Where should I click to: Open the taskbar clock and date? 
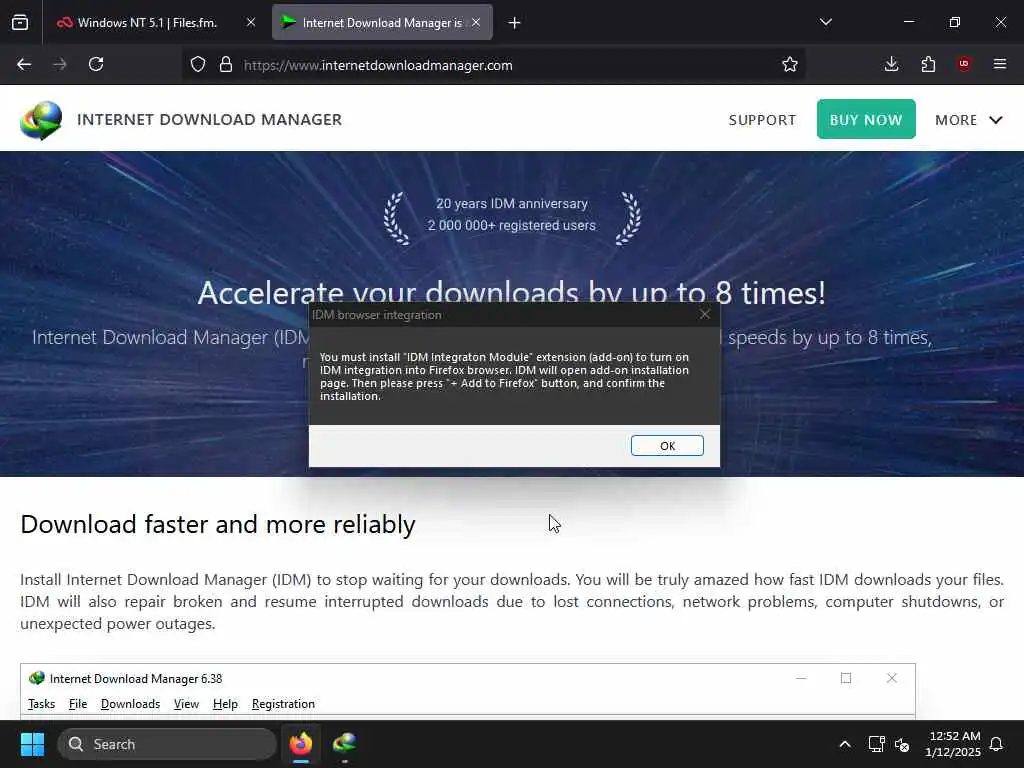coord(953,744)
